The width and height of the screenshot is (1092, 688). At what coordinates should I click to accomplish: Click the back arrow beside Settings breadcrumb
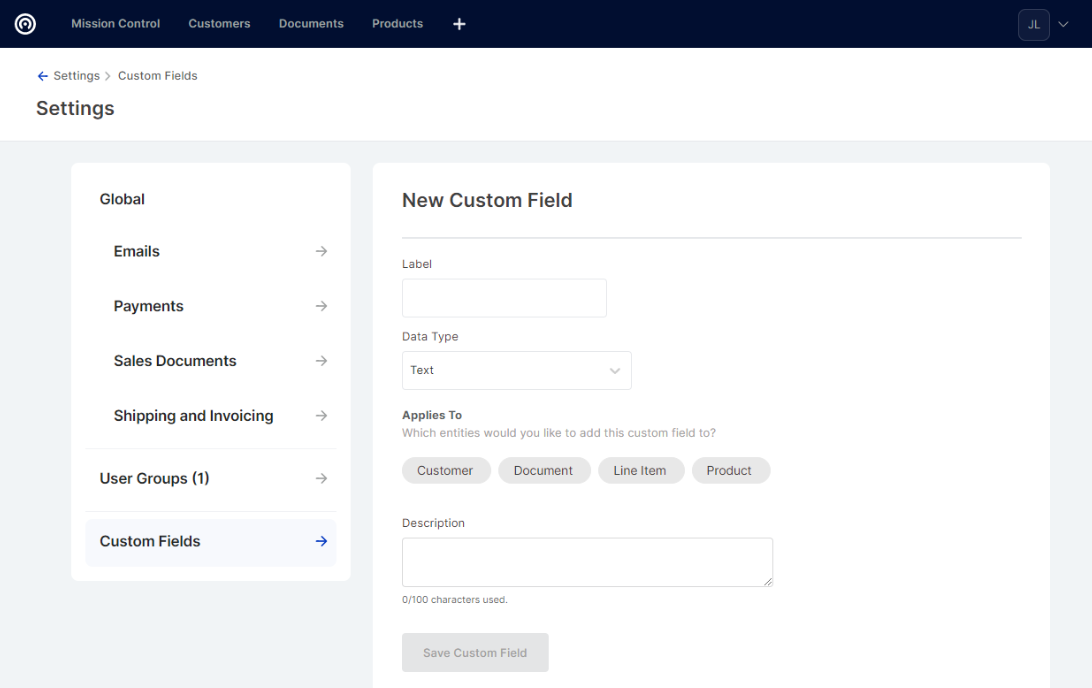click(x=42, y=76)
